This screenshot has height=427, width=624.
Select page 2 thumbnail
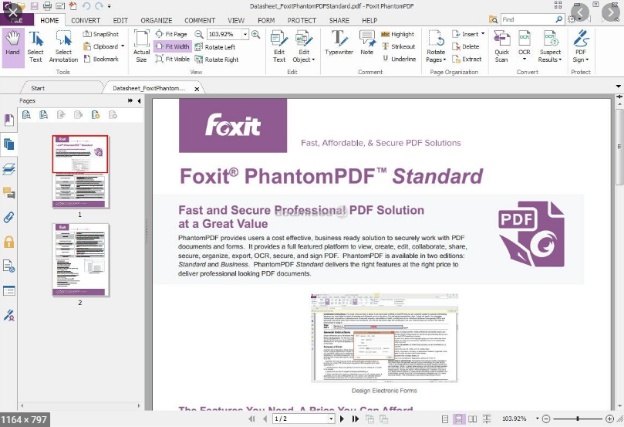80,260
